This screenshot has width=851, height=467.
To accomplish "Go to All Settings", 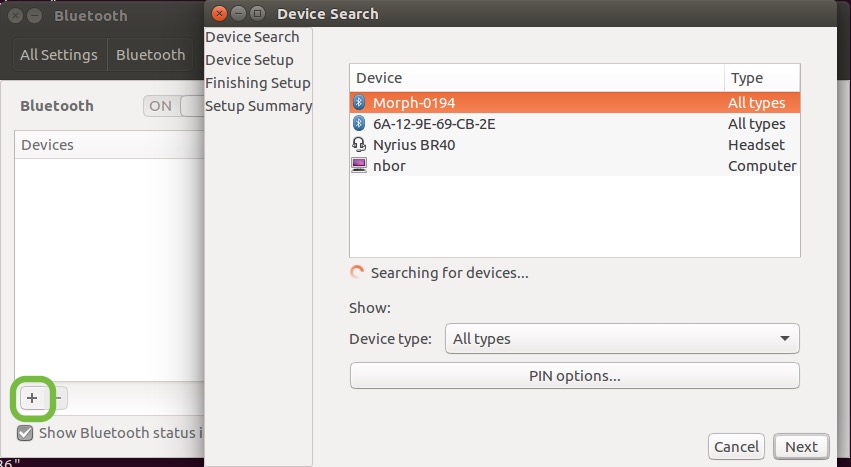I will point(59,55).
